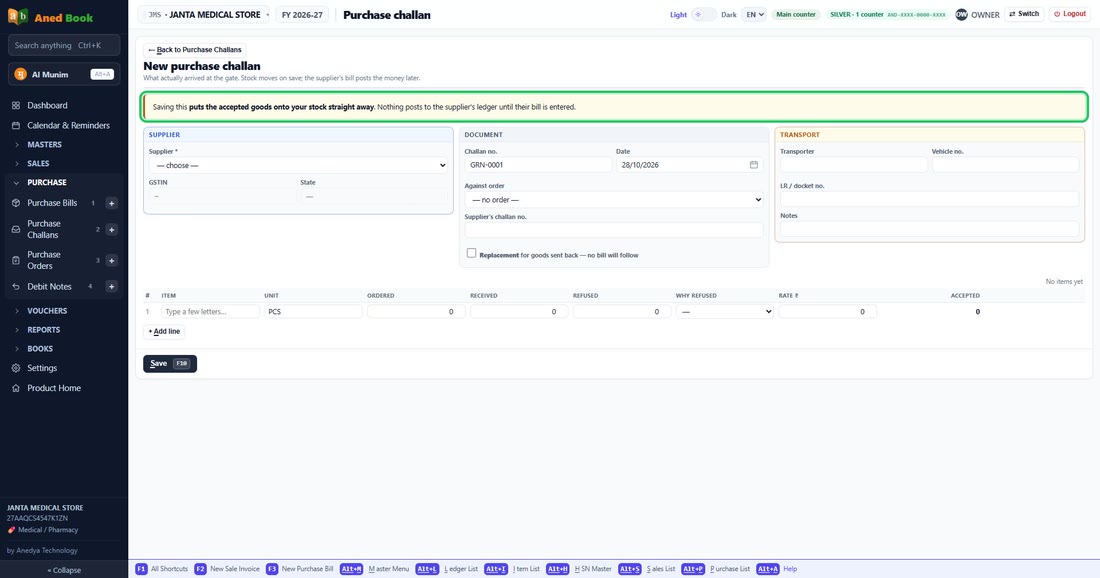This screenshot has width=1100, height=578.
Task: Collapse the PURCHASE sidebar section
Action: coord(46,182)
